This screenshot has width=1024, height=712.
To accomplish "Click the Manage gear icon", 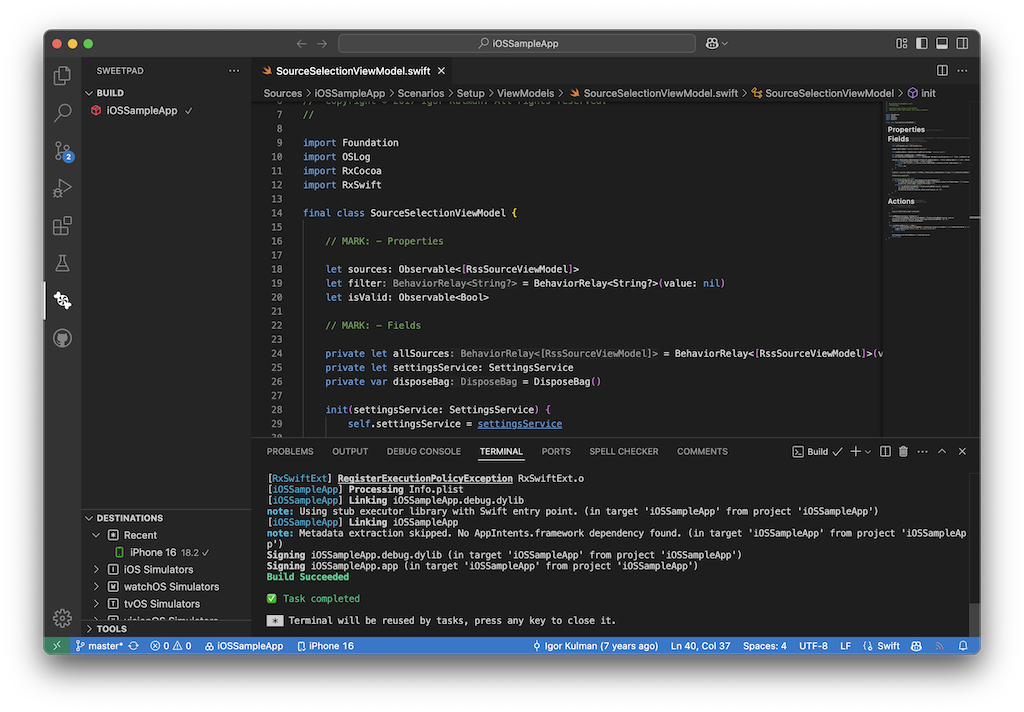I will click(62, 617).
